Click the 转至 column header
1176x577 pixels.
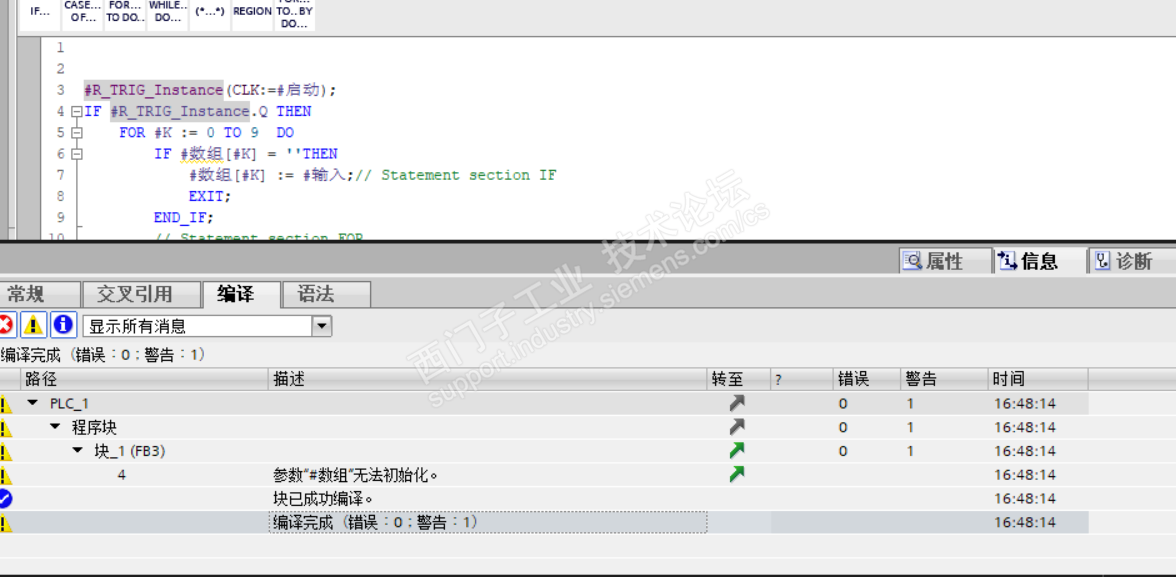739,380
